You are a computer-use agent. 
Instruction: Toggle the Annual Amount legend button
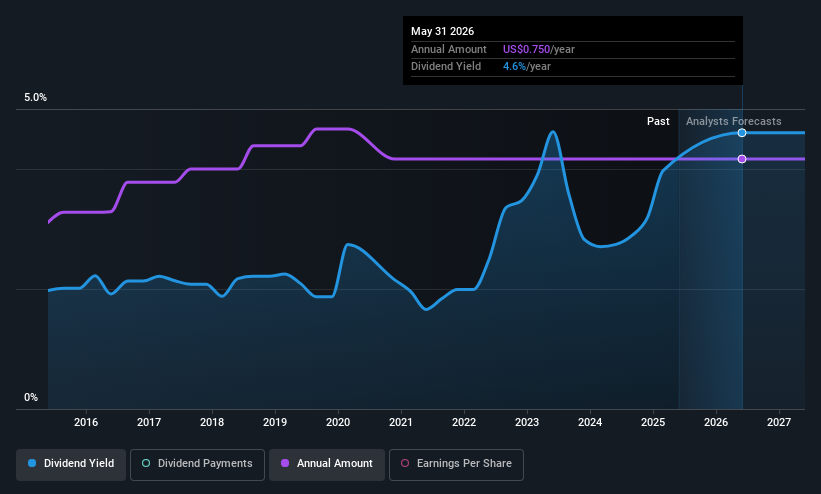pos(327,465)
